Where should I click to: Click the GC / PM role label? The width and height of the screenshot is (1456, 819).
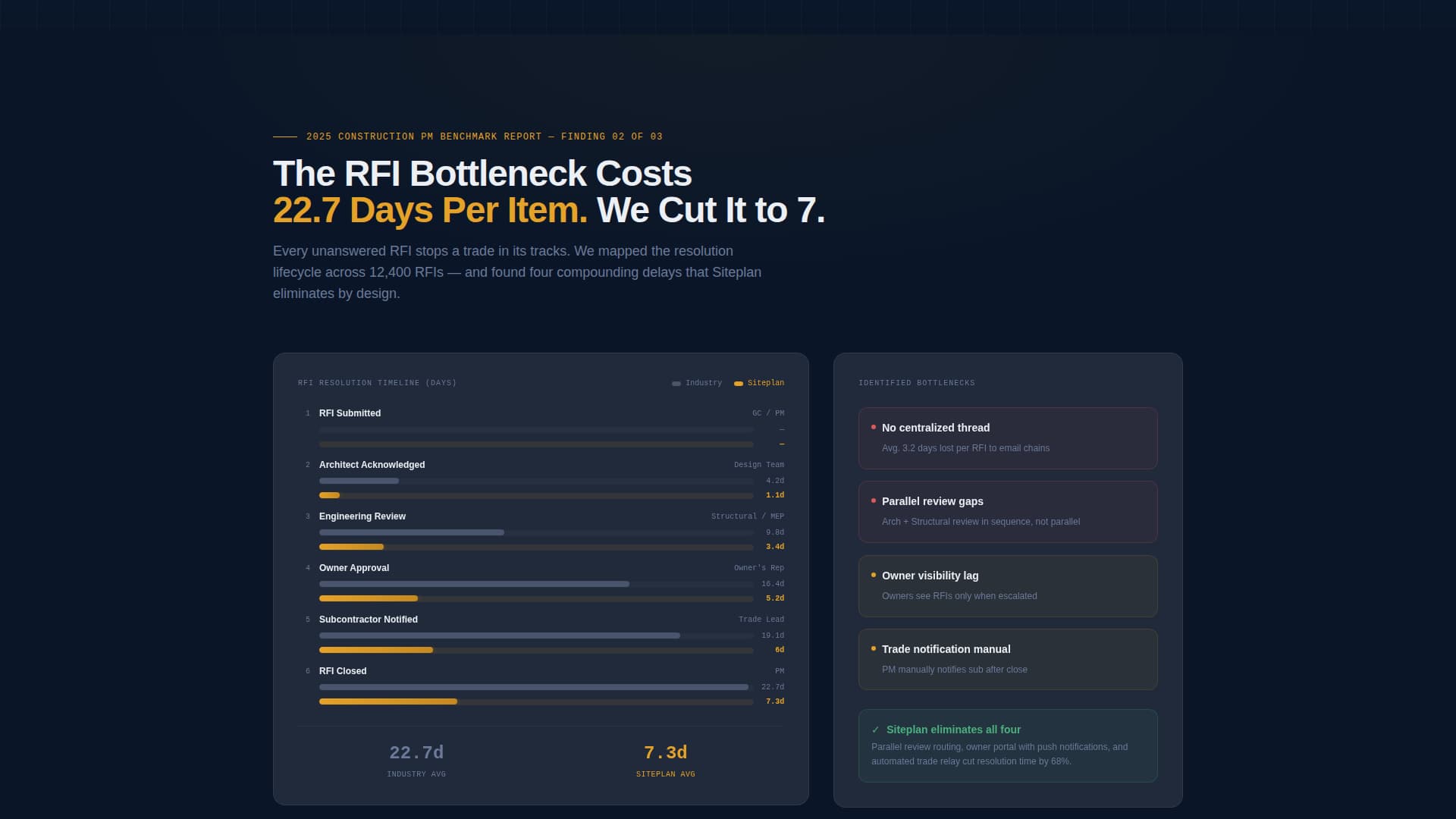click(768, 413)
